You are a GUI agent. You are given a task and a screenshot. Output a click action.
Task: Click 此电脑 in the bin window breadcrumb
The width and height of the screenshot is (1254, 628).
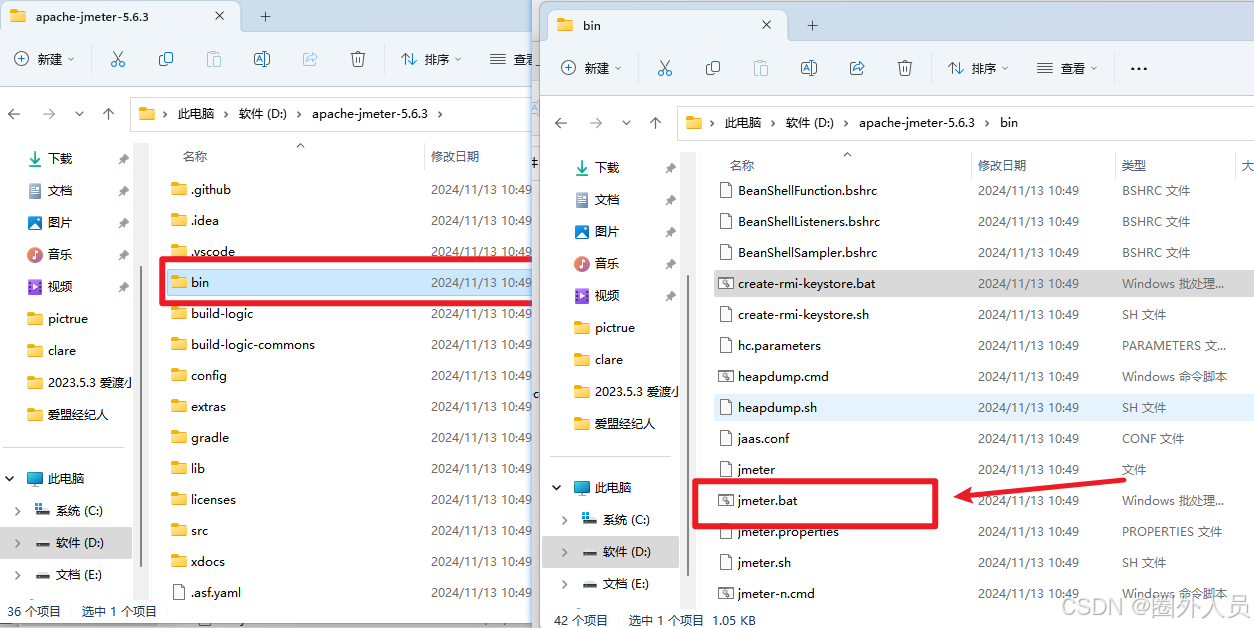pyautogui.click(x=745, y=122)
